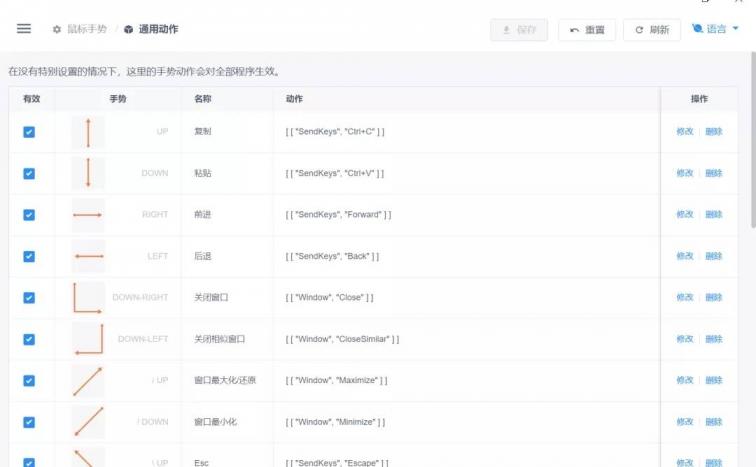Click the 操作 column header

pos(699,99)
